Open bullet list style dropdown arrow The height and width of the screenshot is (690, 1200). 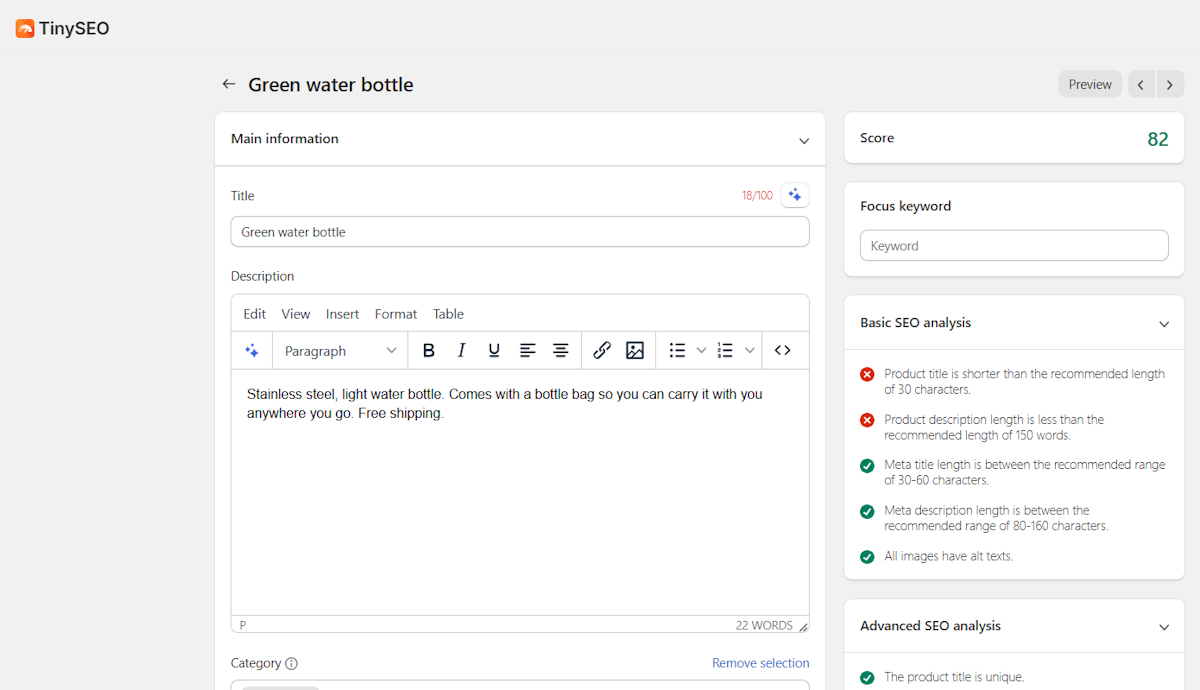(x=701, y=351)
